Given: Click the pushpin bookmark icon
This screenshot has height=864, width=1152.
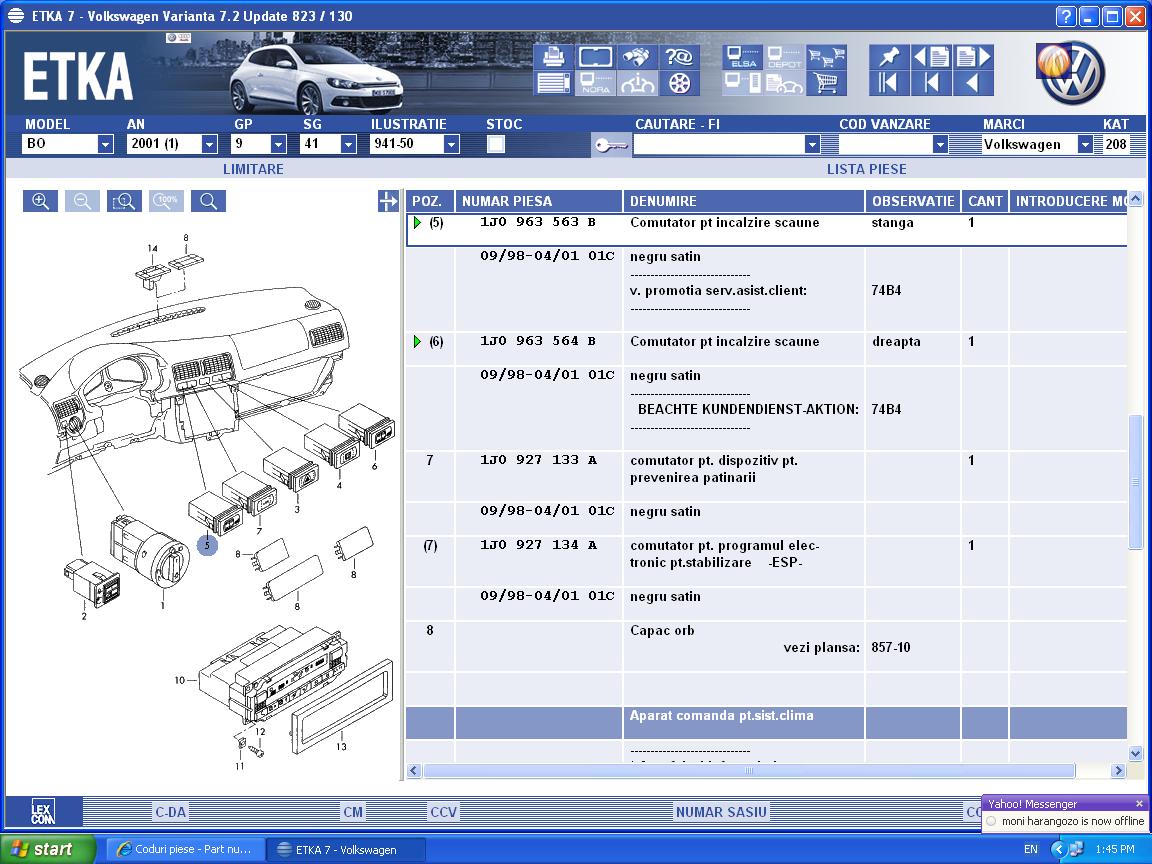Looking at the screenshot, I should [889, 57].
